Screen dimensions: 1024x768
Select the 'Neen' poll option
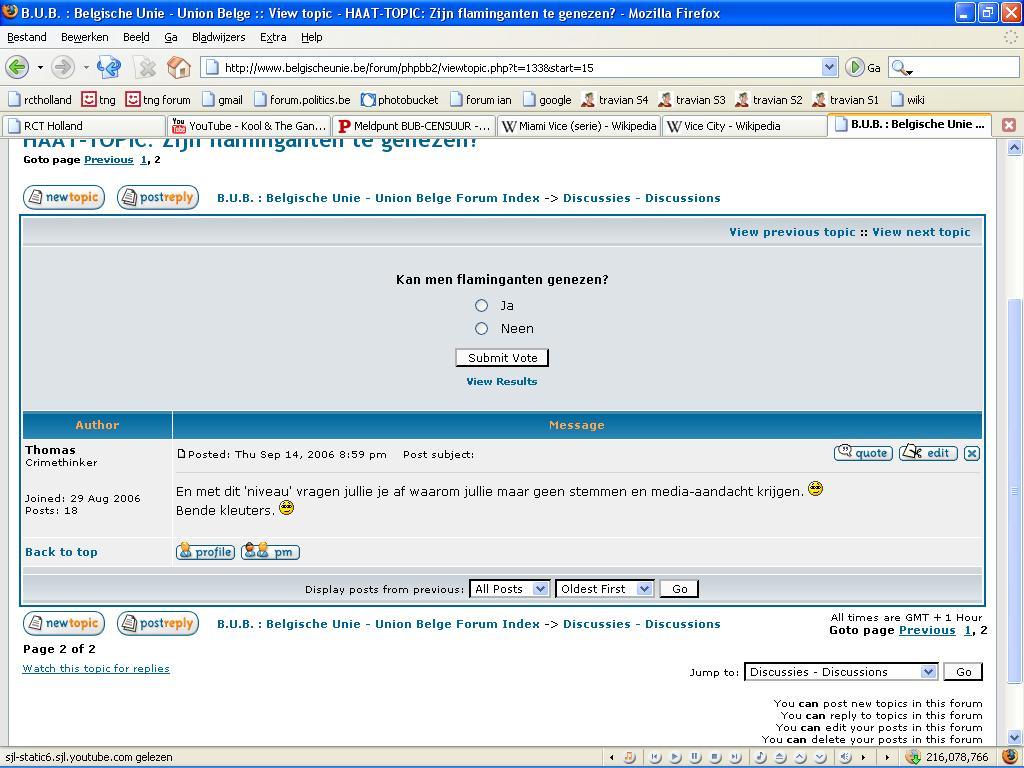pyautogui.click(x=481, y=328)
